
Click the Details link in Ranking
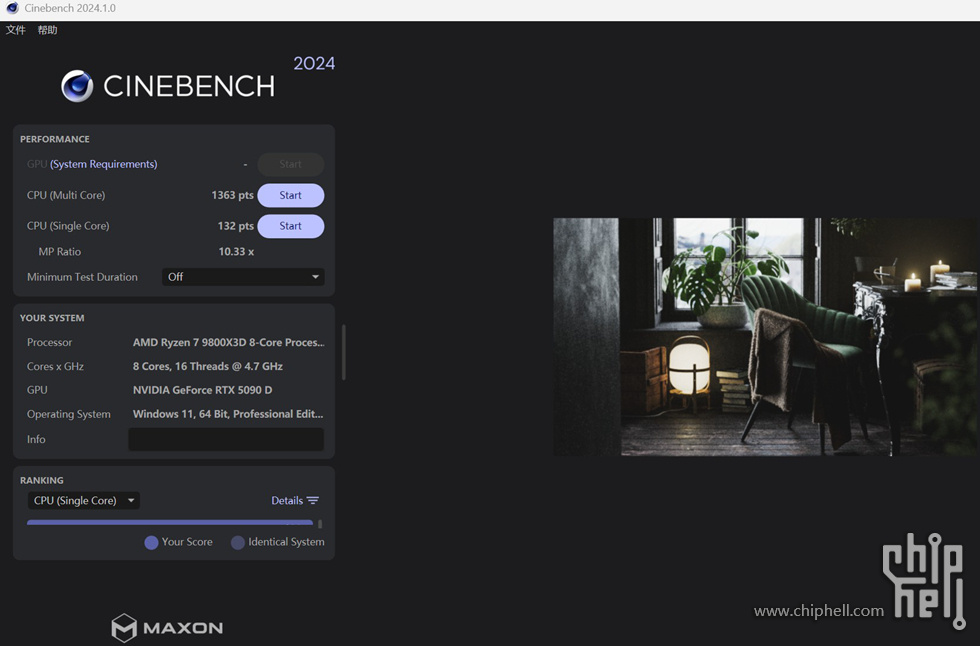pyautogui.click(x=287, y=501)
